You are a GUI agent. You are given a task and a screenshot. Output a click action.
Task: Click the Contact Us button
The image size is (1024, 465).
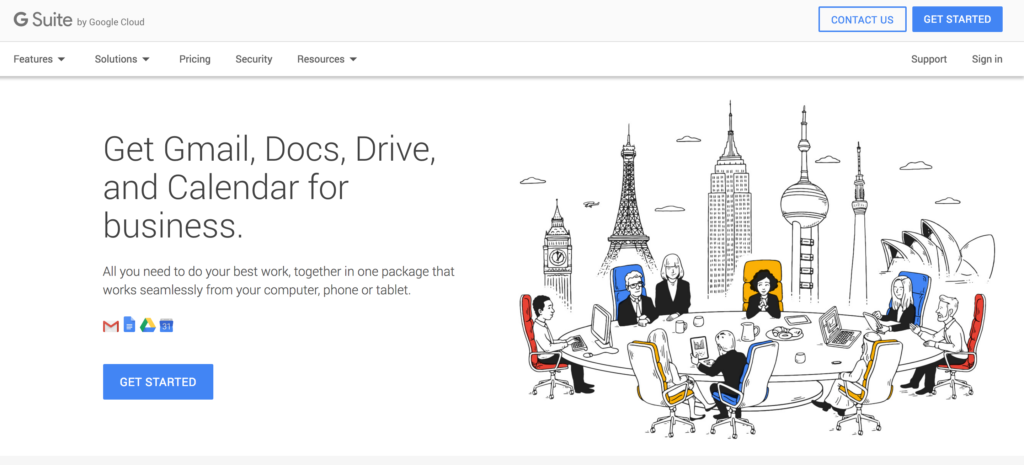862,20
